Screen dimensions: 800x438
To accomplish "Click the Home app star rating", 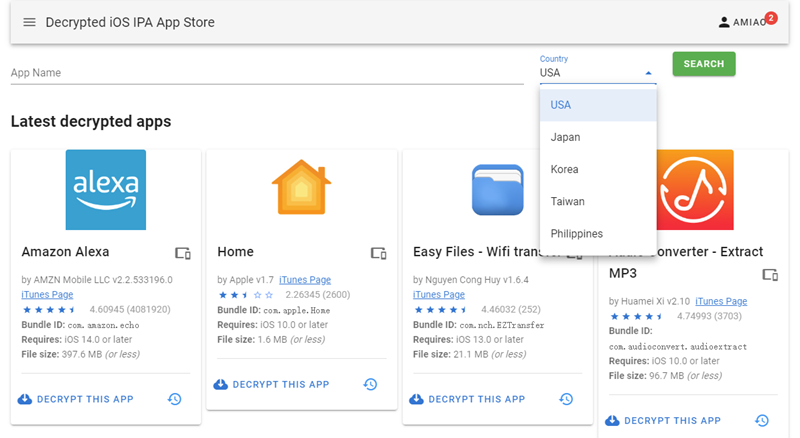I will 246,295.
